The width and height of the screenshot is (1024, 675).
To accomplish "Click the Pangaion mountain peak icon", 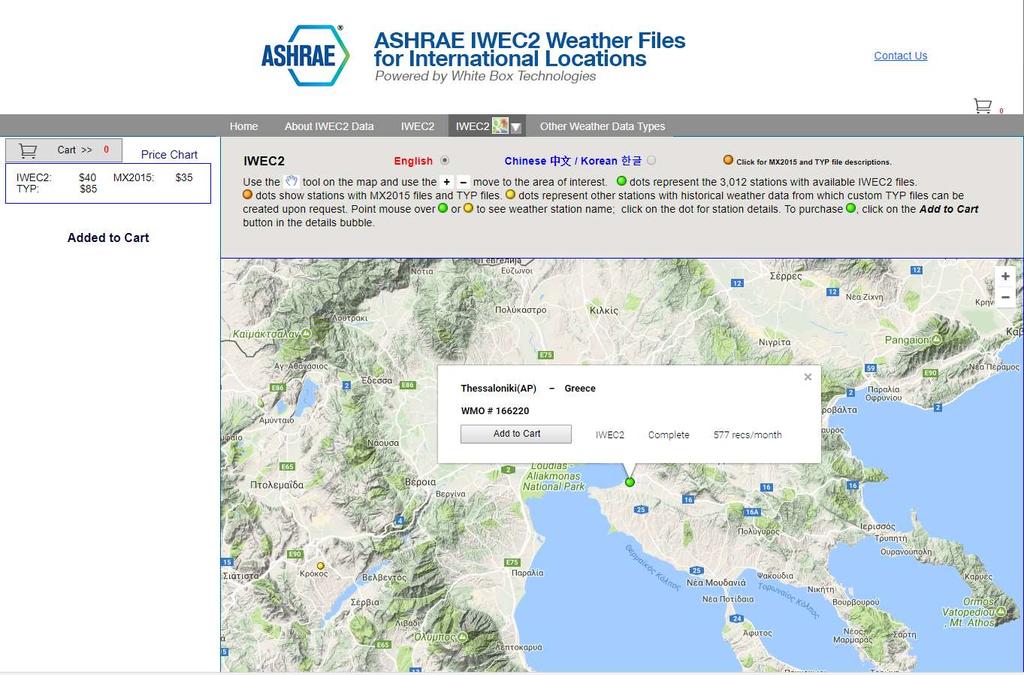I will click(x=936, y=340).
